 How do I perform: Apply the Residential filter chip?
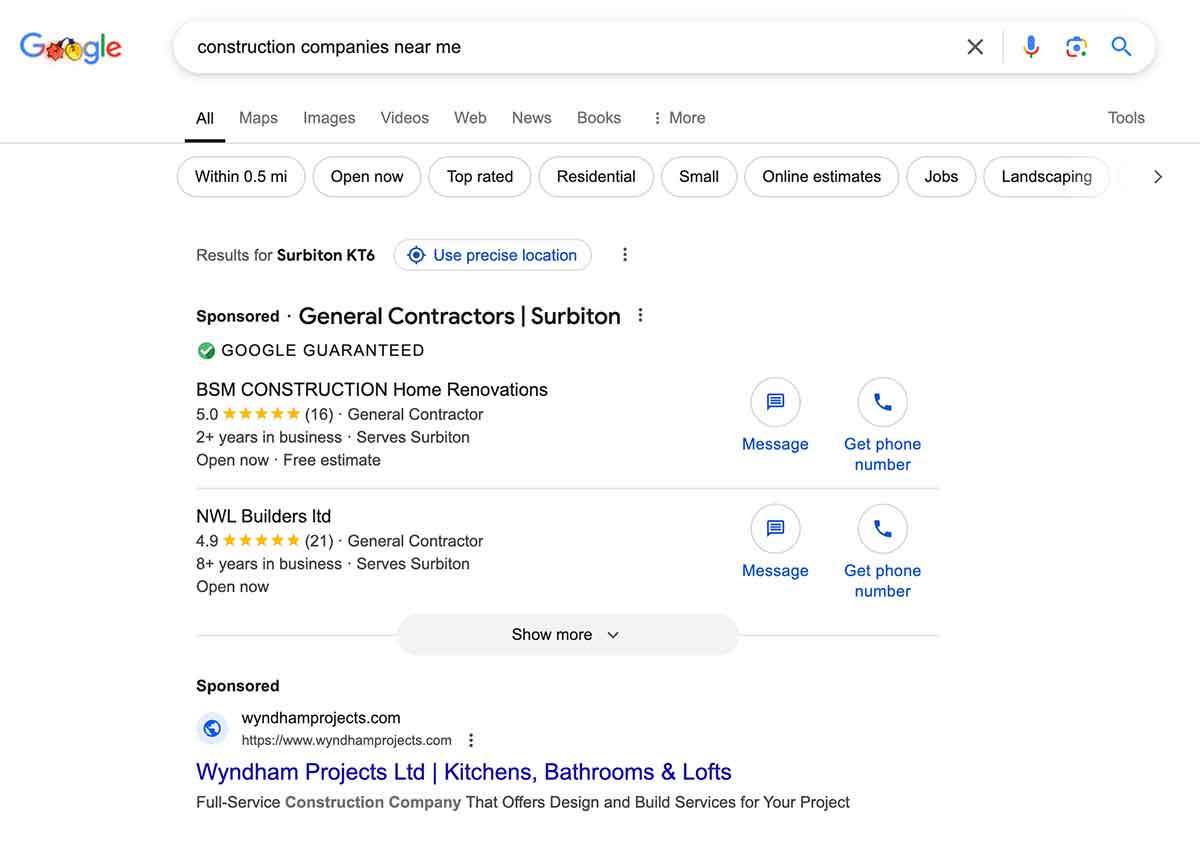(x=596, y=177)
